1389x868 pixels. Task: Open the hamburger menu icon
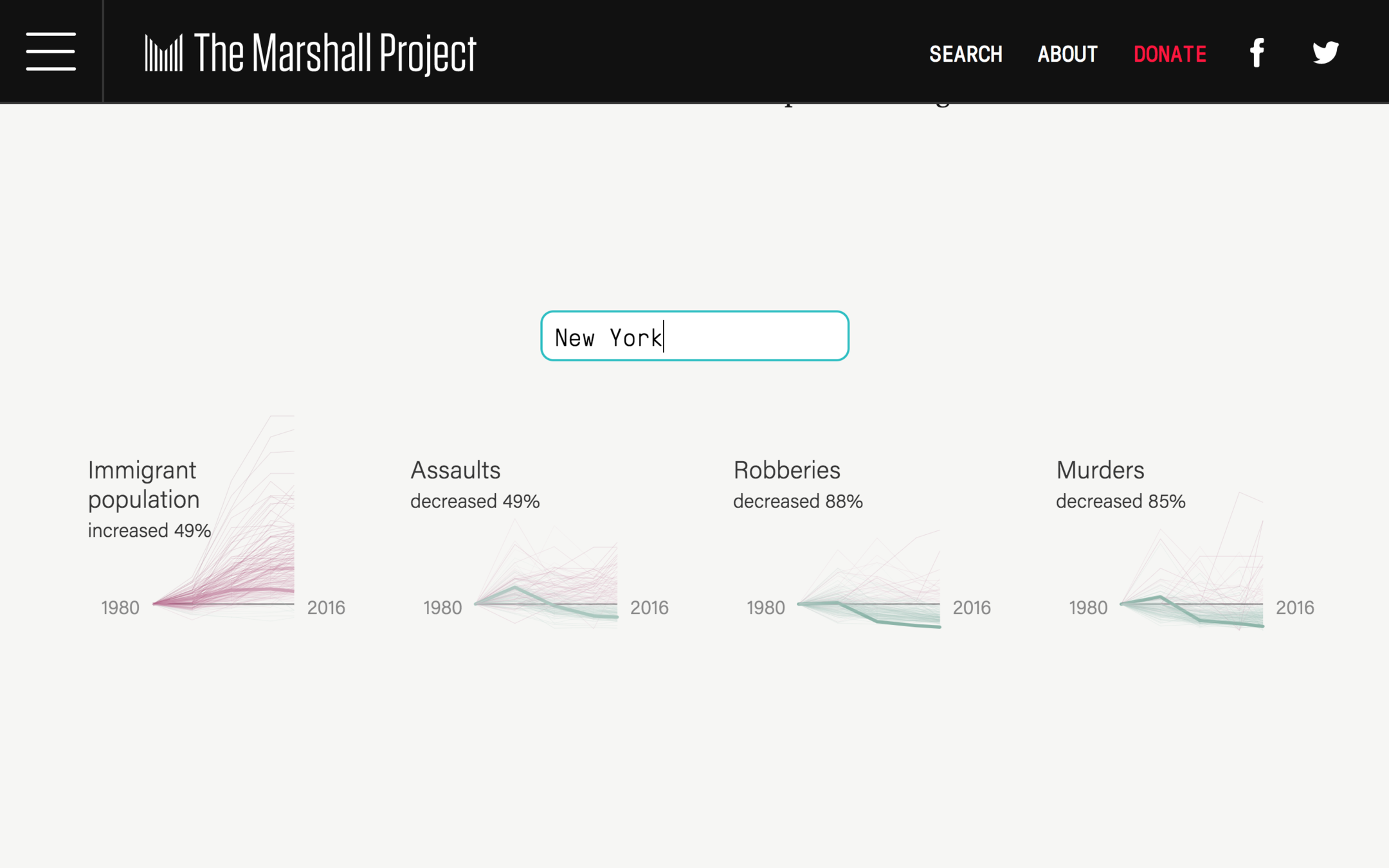tap(51, 51)
